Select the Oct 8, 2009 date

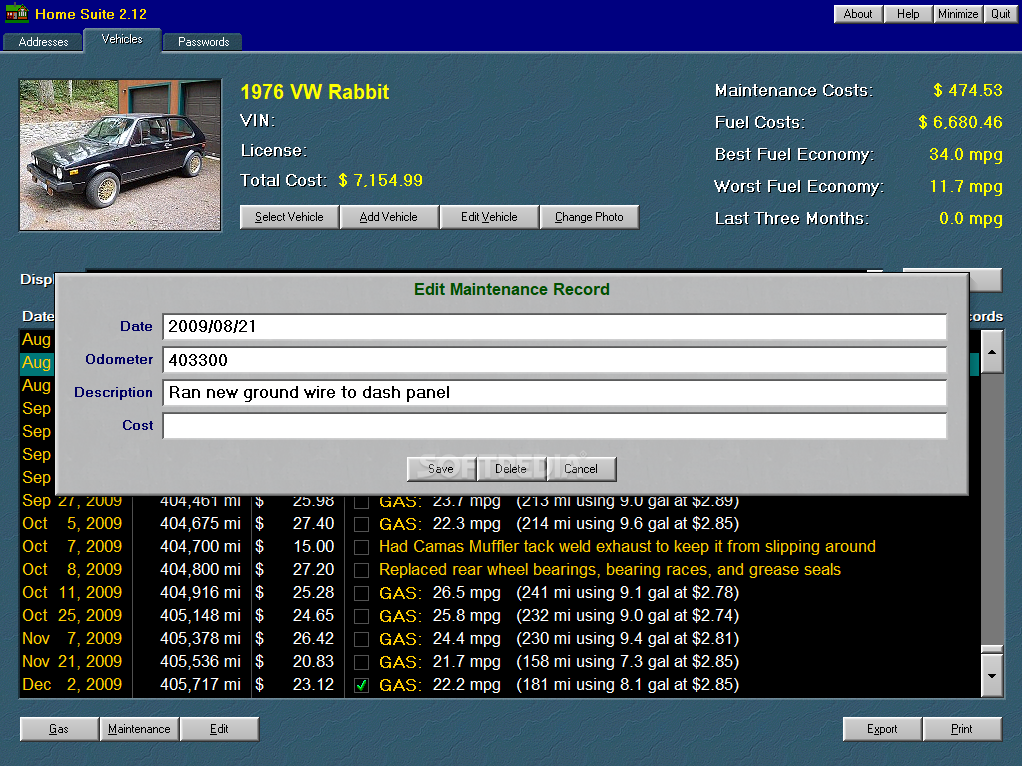[72, 569]
